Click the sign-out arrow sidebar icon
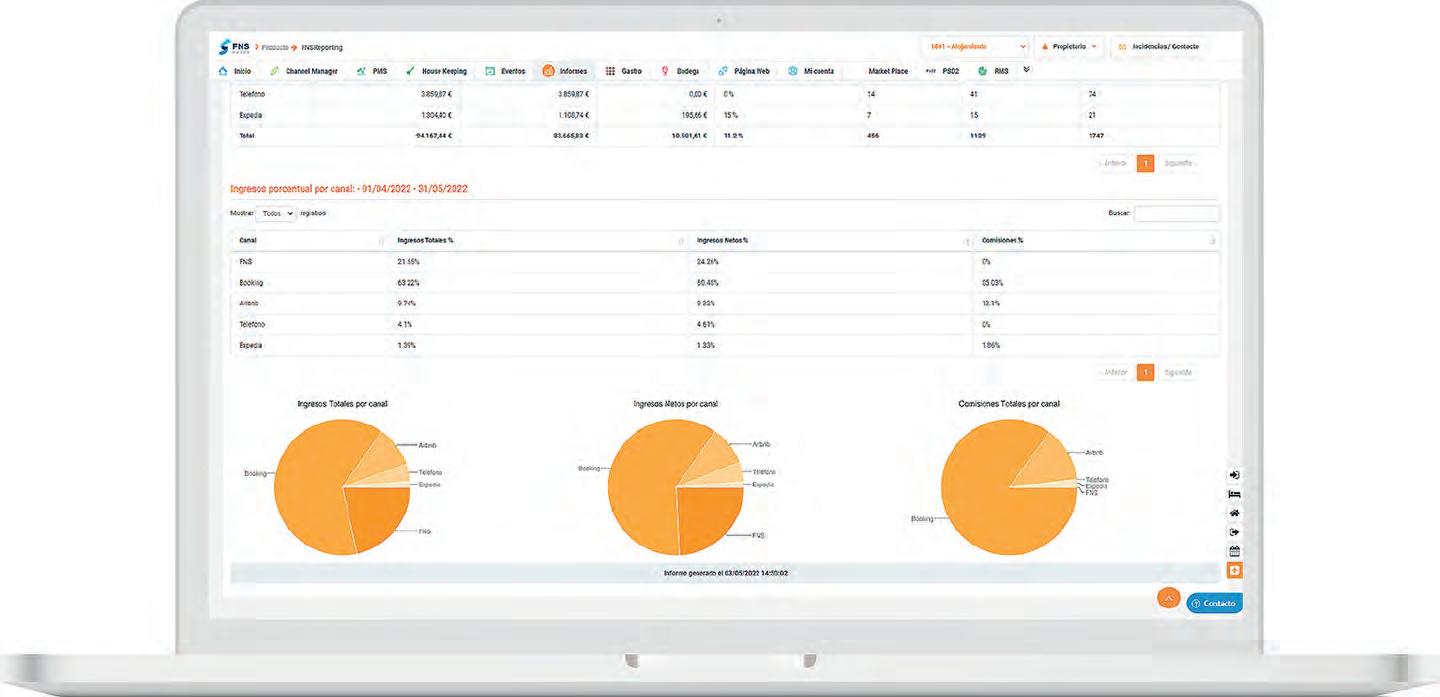 (x=1234, y=532)
